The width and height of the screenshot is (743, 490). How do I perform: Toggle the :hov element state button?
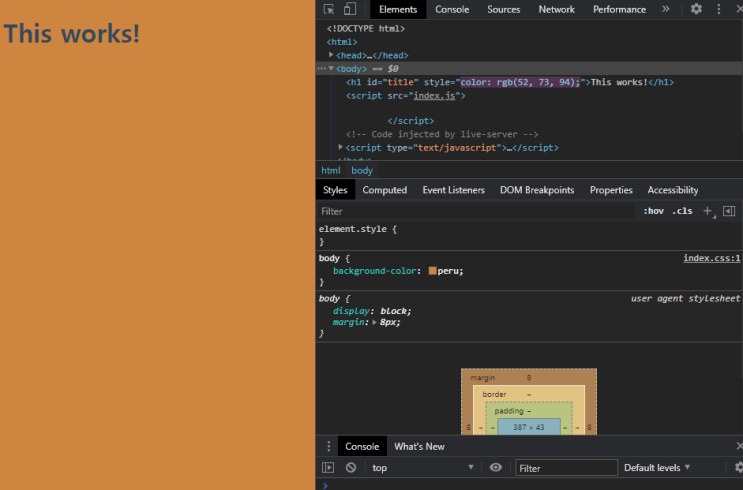pyautogui.click(x=653, y=211)
